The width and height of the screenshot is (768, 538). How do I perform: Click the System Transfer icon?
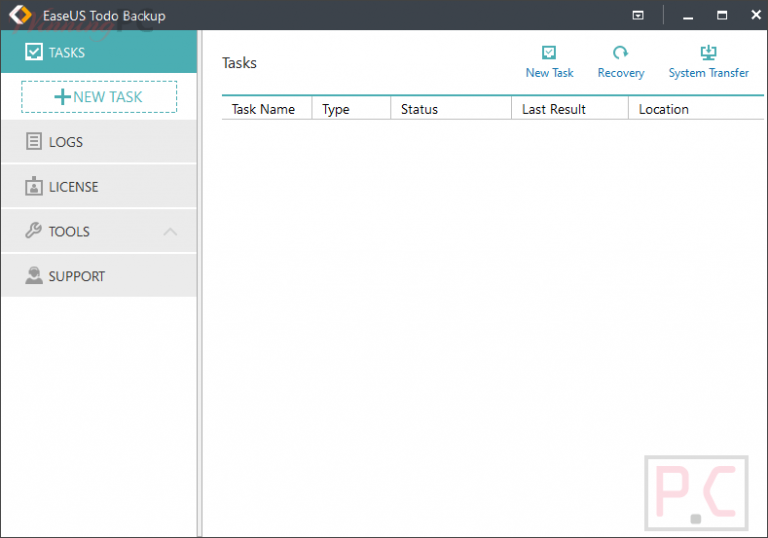[708, 52]
